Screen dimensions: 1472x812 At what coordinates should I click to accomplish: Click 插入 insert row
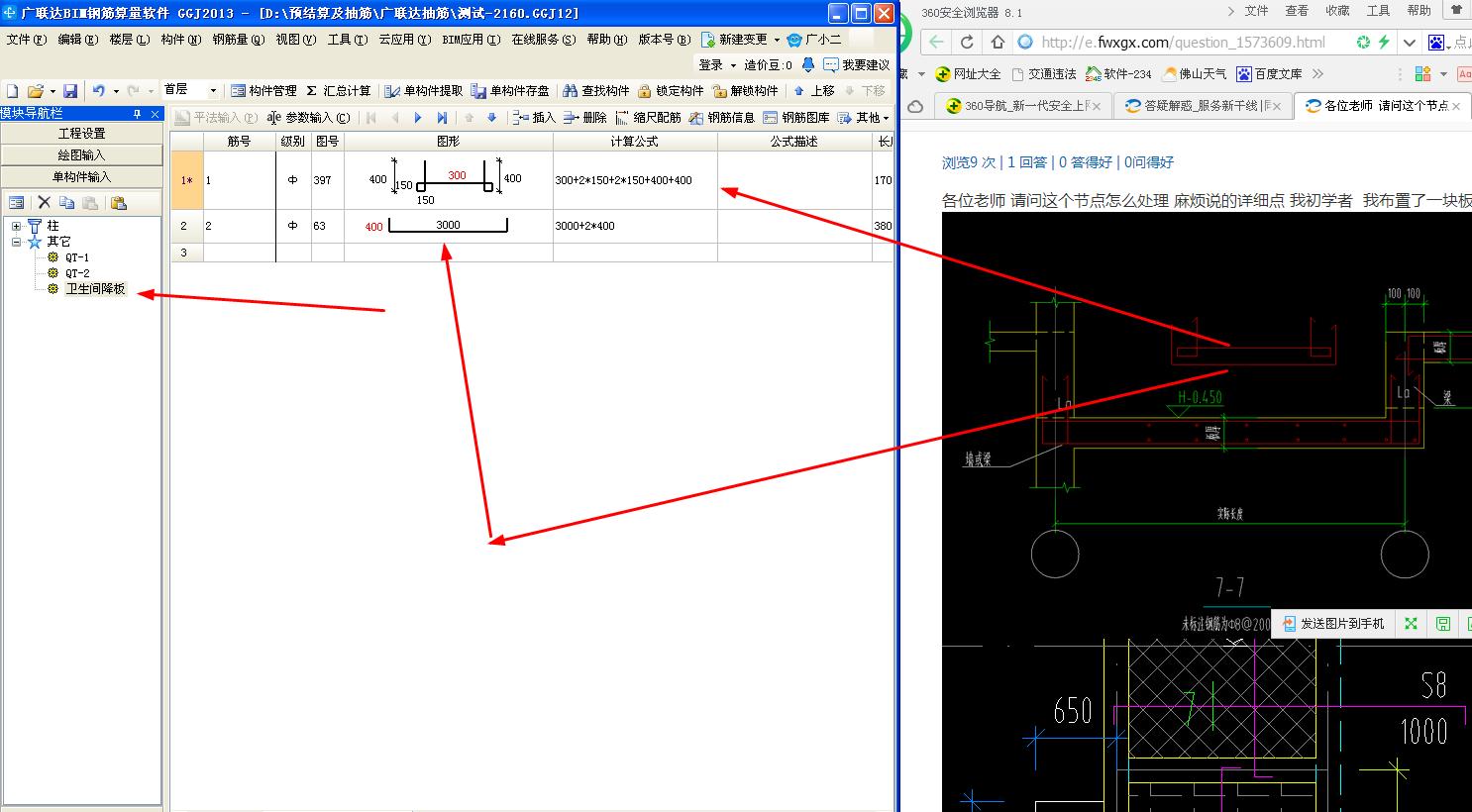coord(534,117)
